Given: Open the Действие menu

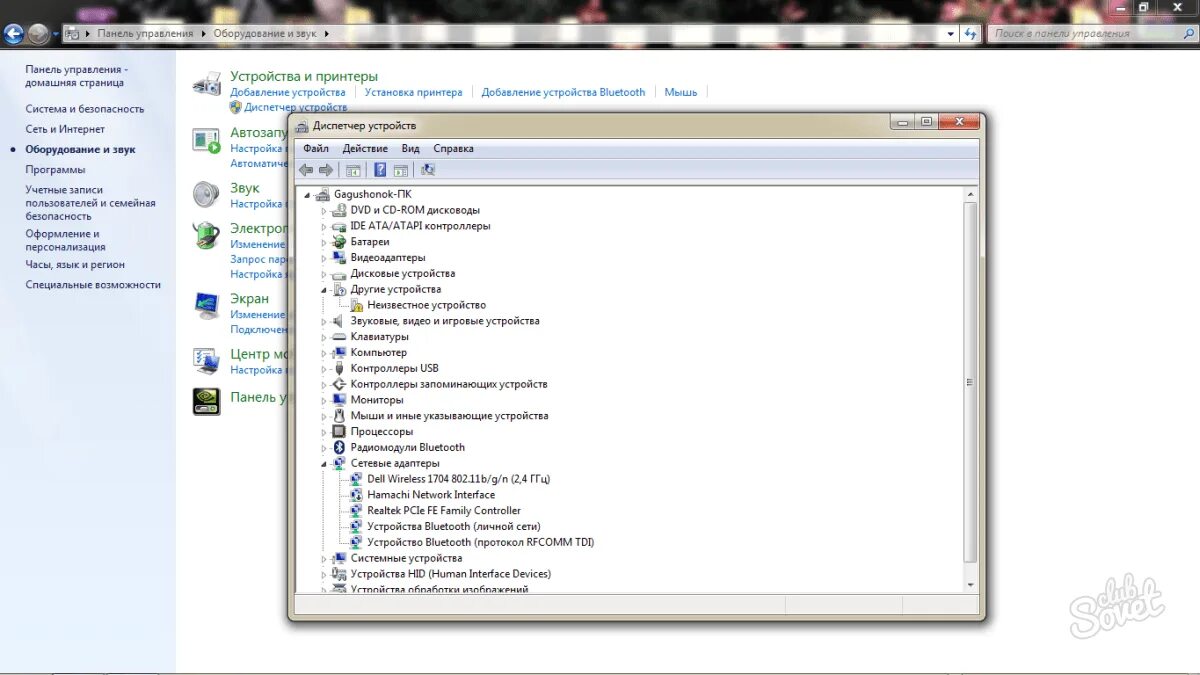Looking at the screenshot, I should [x=365, y=148].
